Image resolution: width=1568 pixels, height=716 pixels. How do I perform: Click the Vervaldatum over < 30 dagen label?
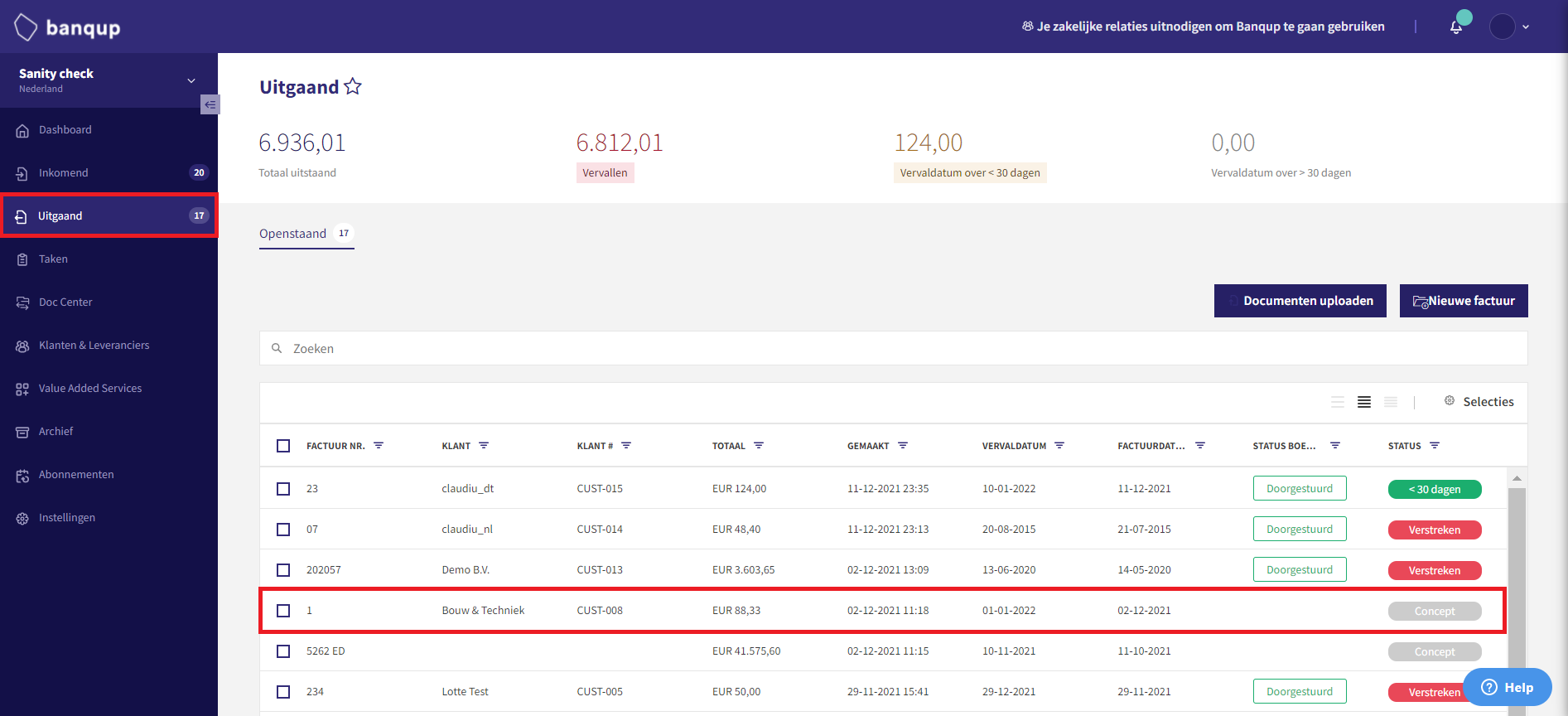tap(970, 172)
